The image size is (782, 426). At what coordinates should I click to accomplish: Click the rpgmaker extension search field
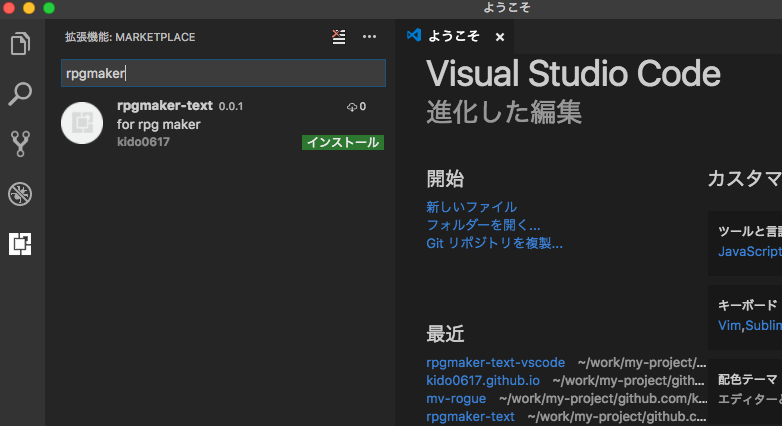pyautogui.click(x=223, y=73)
